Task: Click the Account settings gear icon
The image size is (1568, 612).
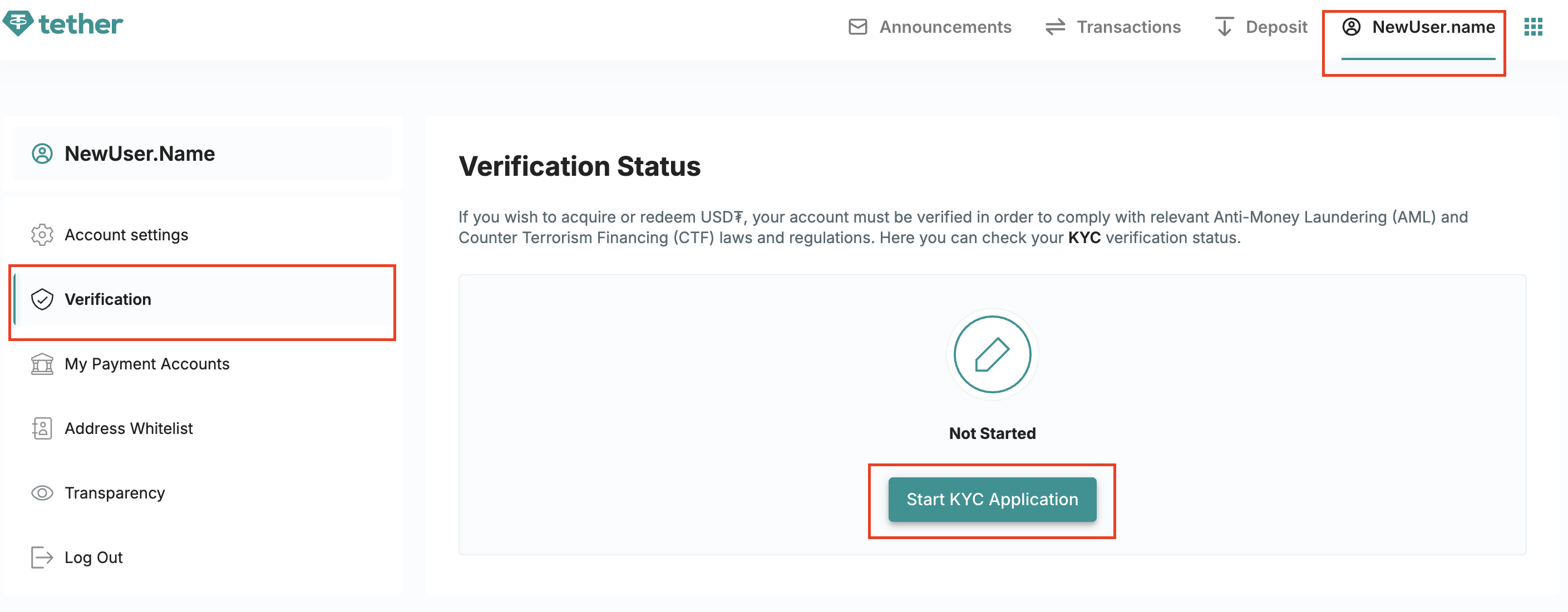Action: (42, 235)
